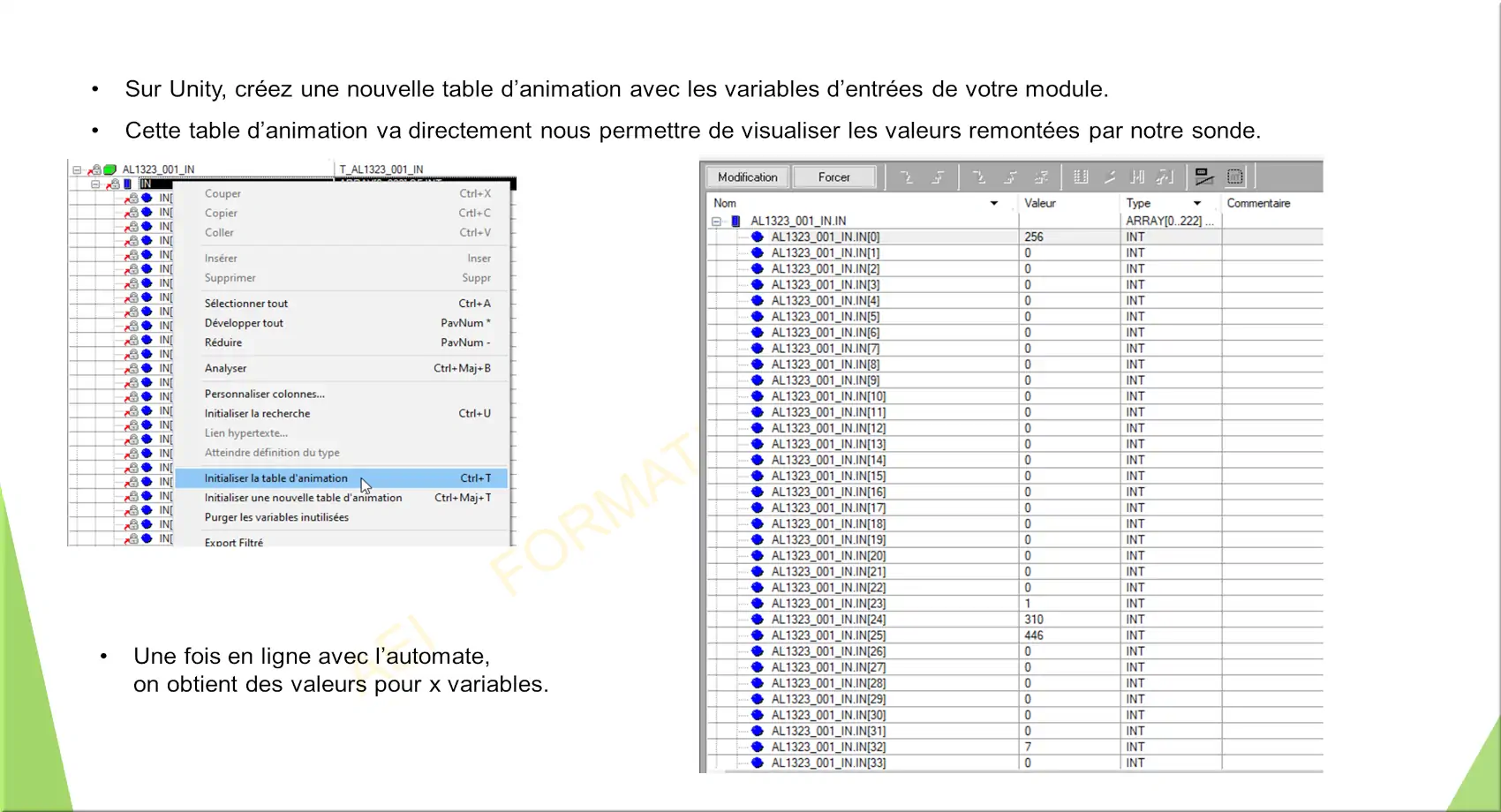Select the AL1323_001_IN.IN[33] row name
Viewport: 1501px width, 812px height.
(828, 763)
